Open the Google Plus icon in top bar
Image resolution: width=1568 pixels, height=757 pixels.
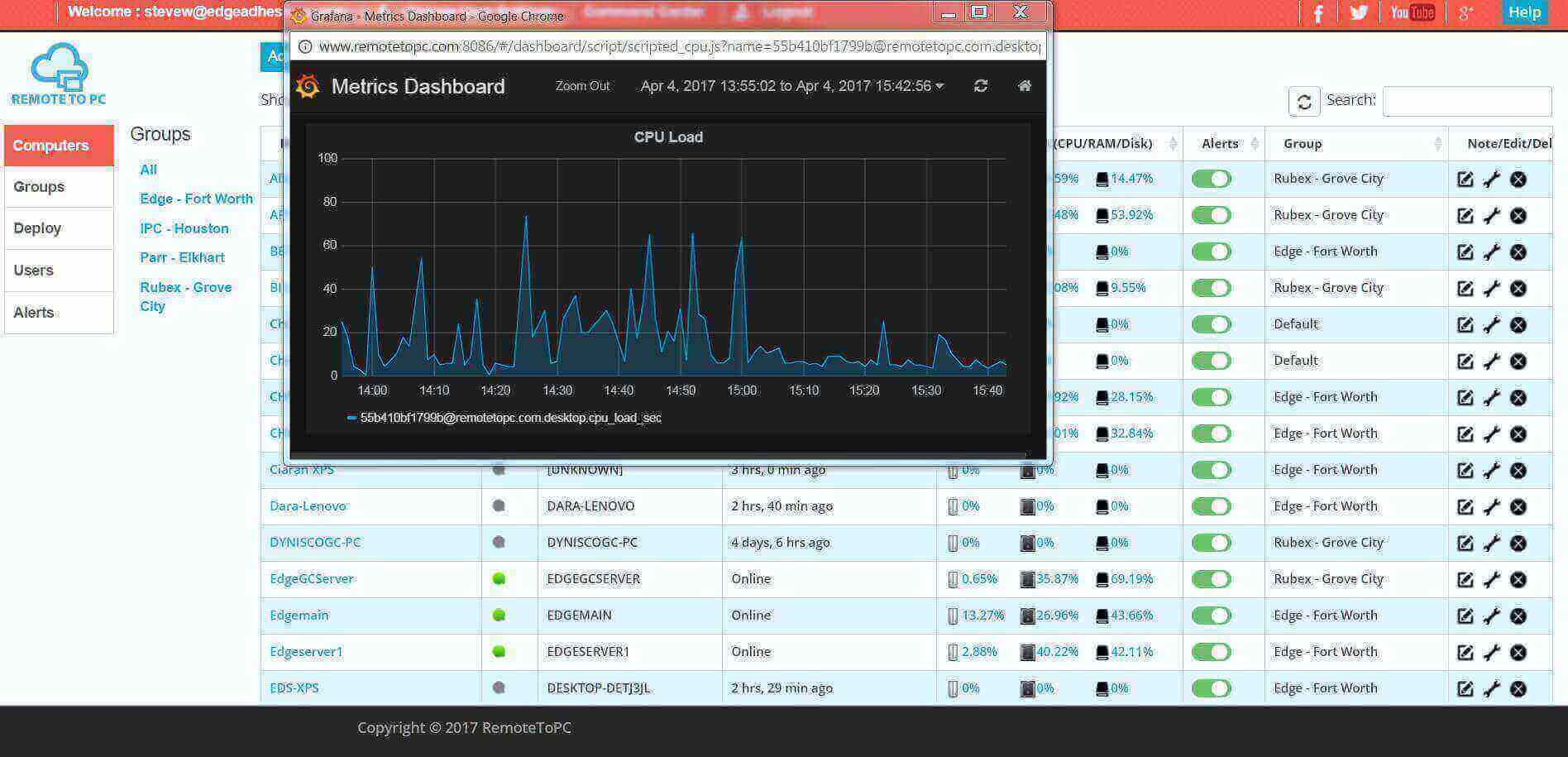(x=1466, y=12)
